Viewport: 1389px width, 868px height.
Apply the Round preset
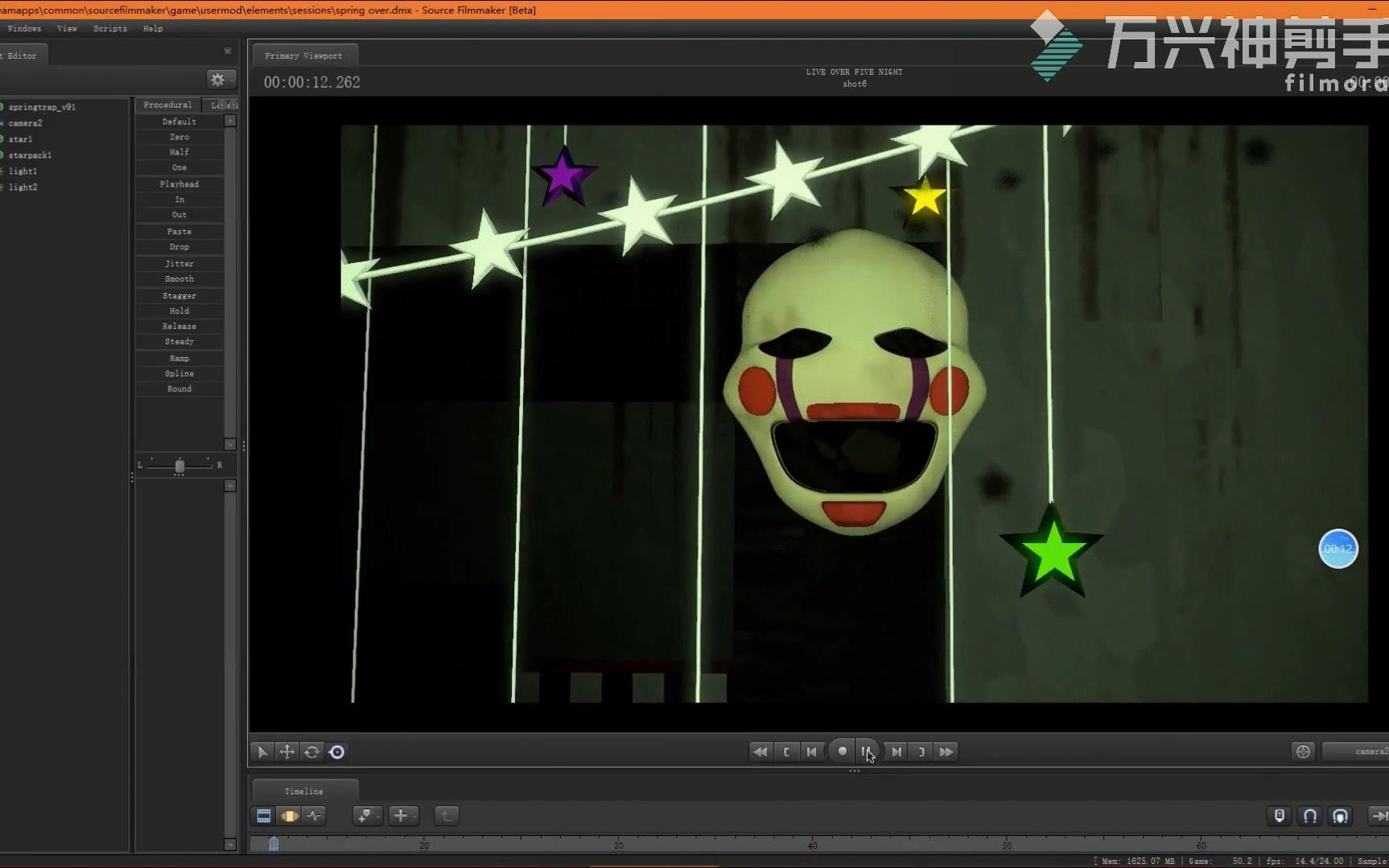tap(179, 389)
